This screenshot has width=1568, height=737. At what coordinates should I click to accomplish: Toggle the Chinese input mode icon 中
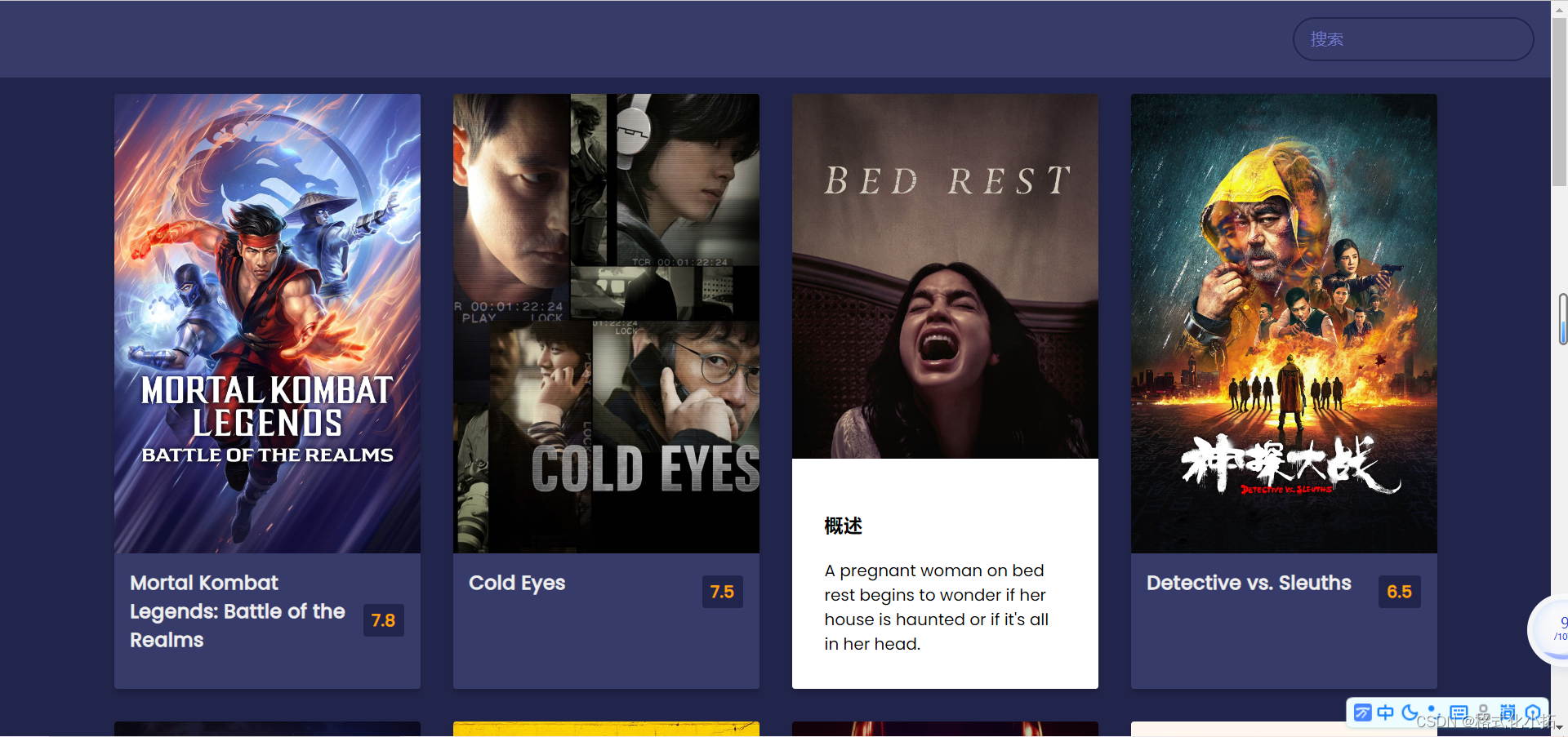click(1385, 713)
